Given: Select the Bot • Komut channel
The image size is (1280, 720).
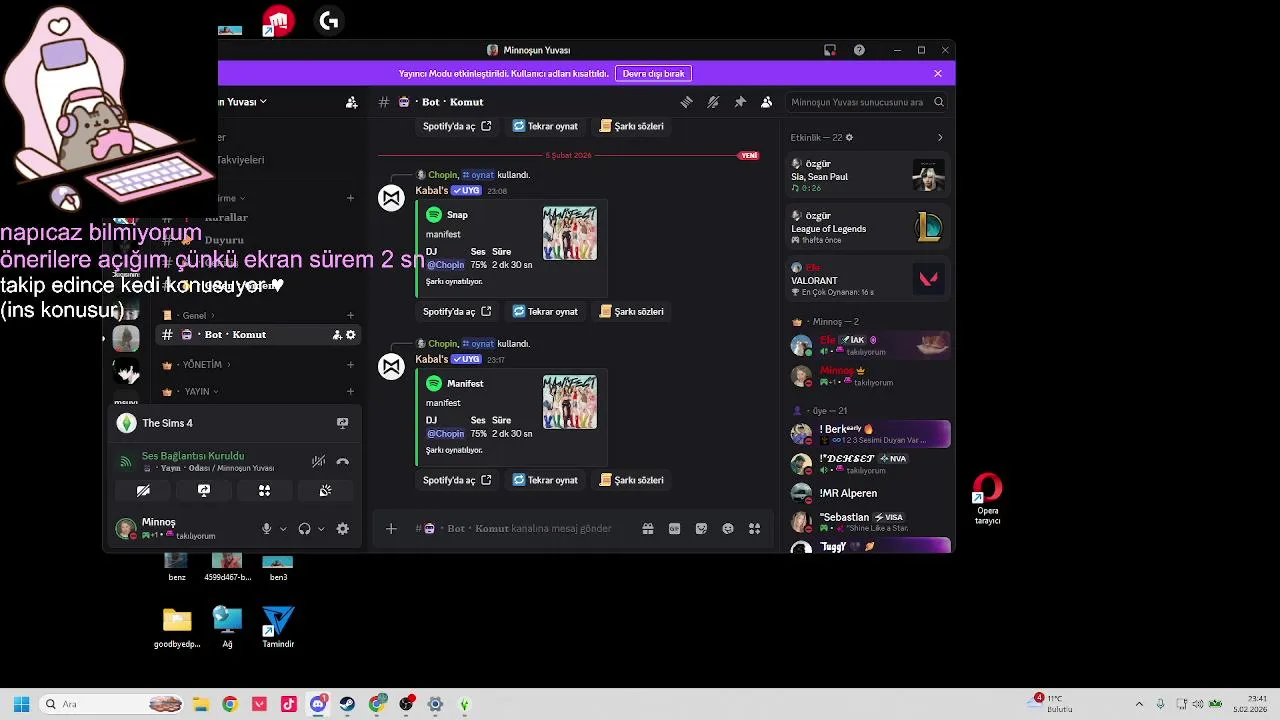Looking at the screenshot, I should (x=257, y=335).
